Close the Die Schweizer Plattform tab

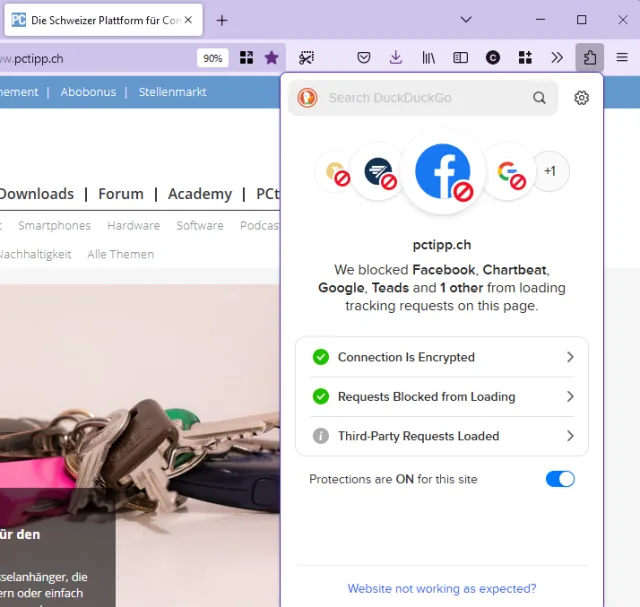coord(188,20)
